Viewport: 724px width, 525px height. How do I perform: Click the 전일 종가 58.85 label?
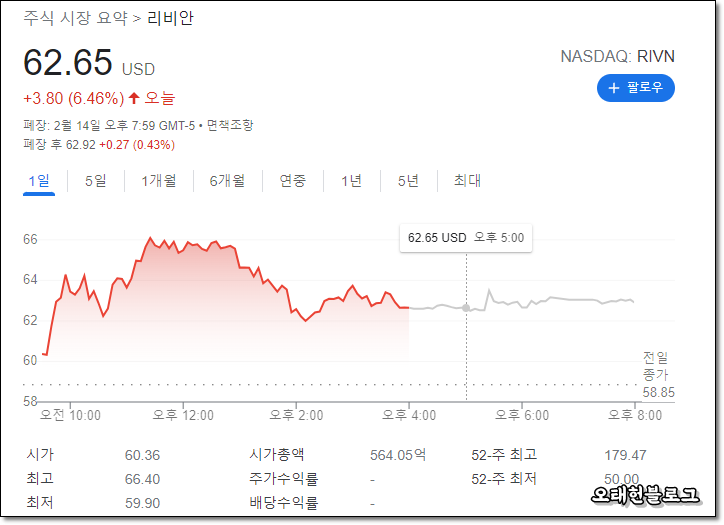658,375
